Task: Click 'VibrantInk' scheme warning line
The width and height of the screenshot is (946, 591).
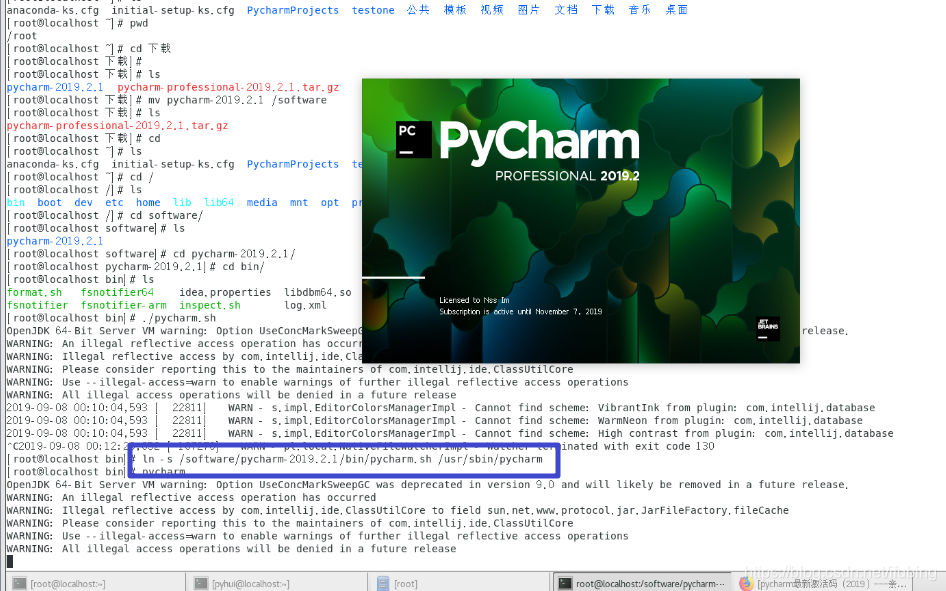Action: tap(440, 408)
